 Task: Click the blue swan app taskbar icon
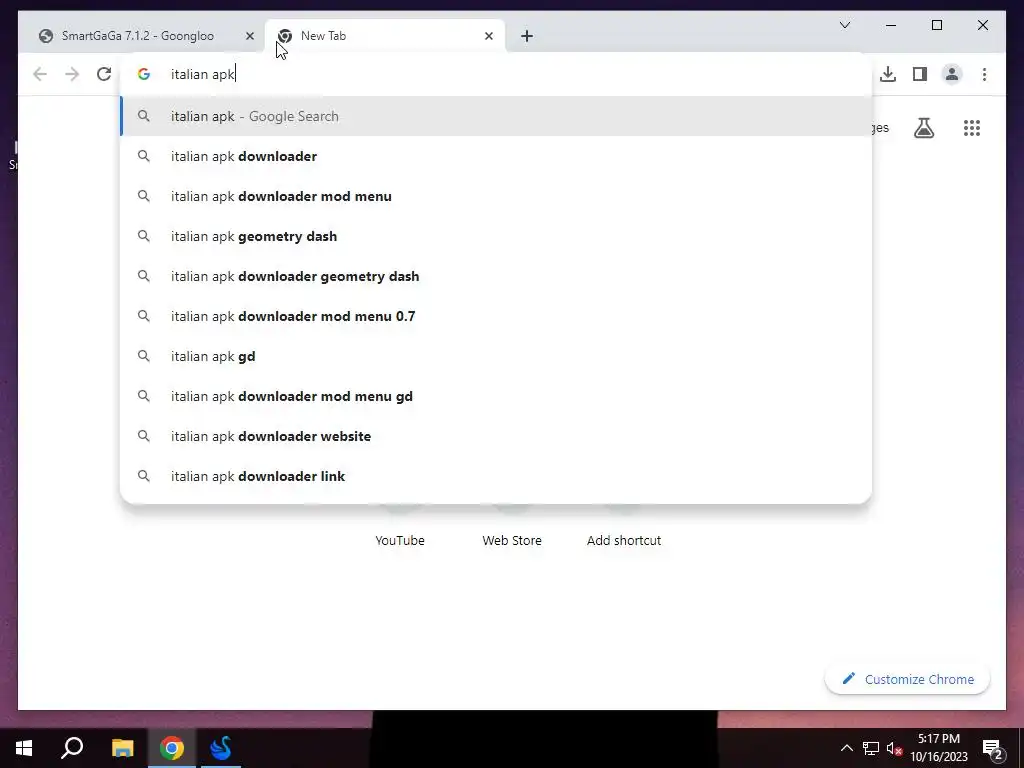point(221,748)
